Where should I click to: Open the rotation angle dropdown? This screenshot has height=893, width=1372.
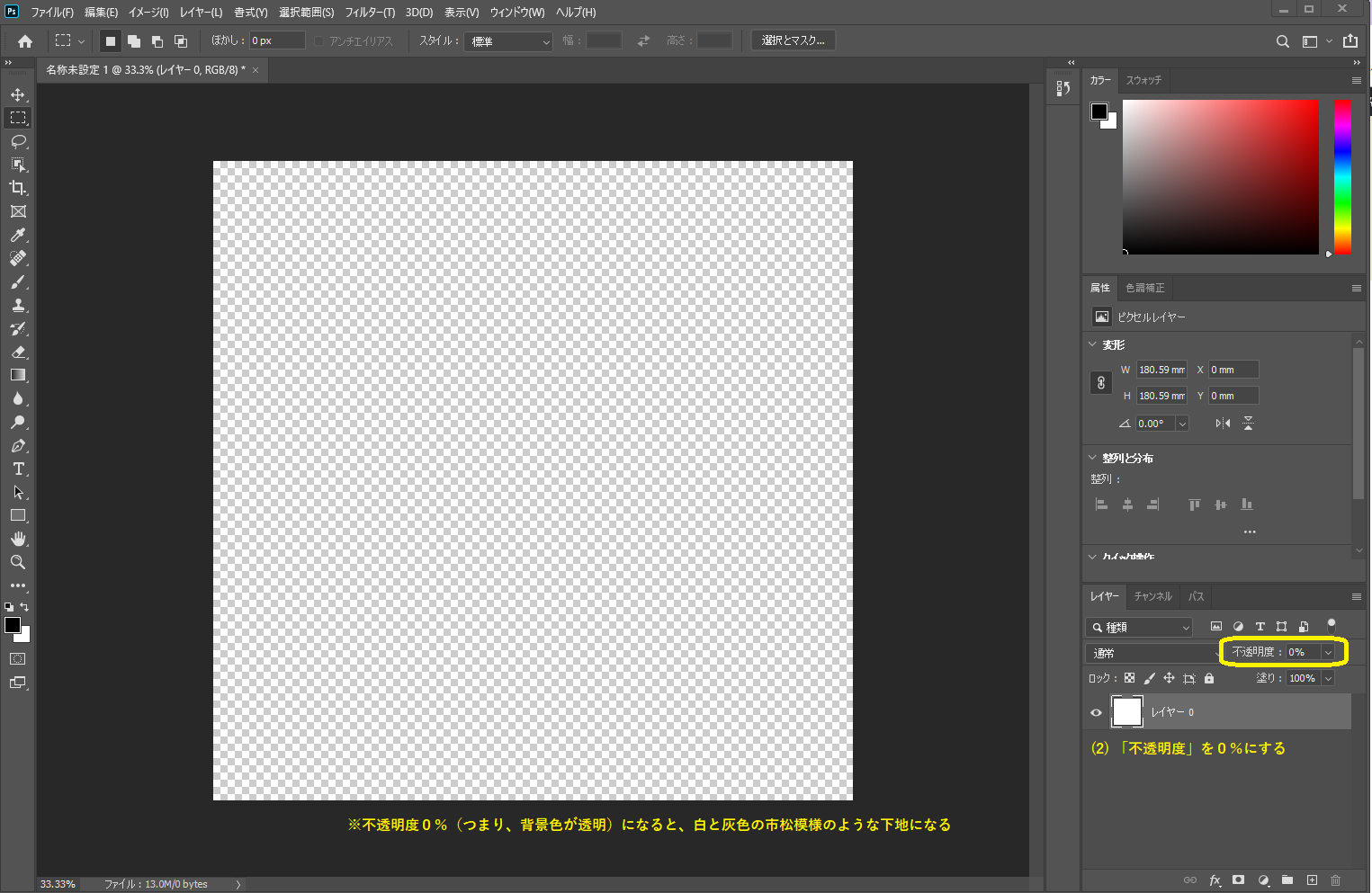[1182, 424]
